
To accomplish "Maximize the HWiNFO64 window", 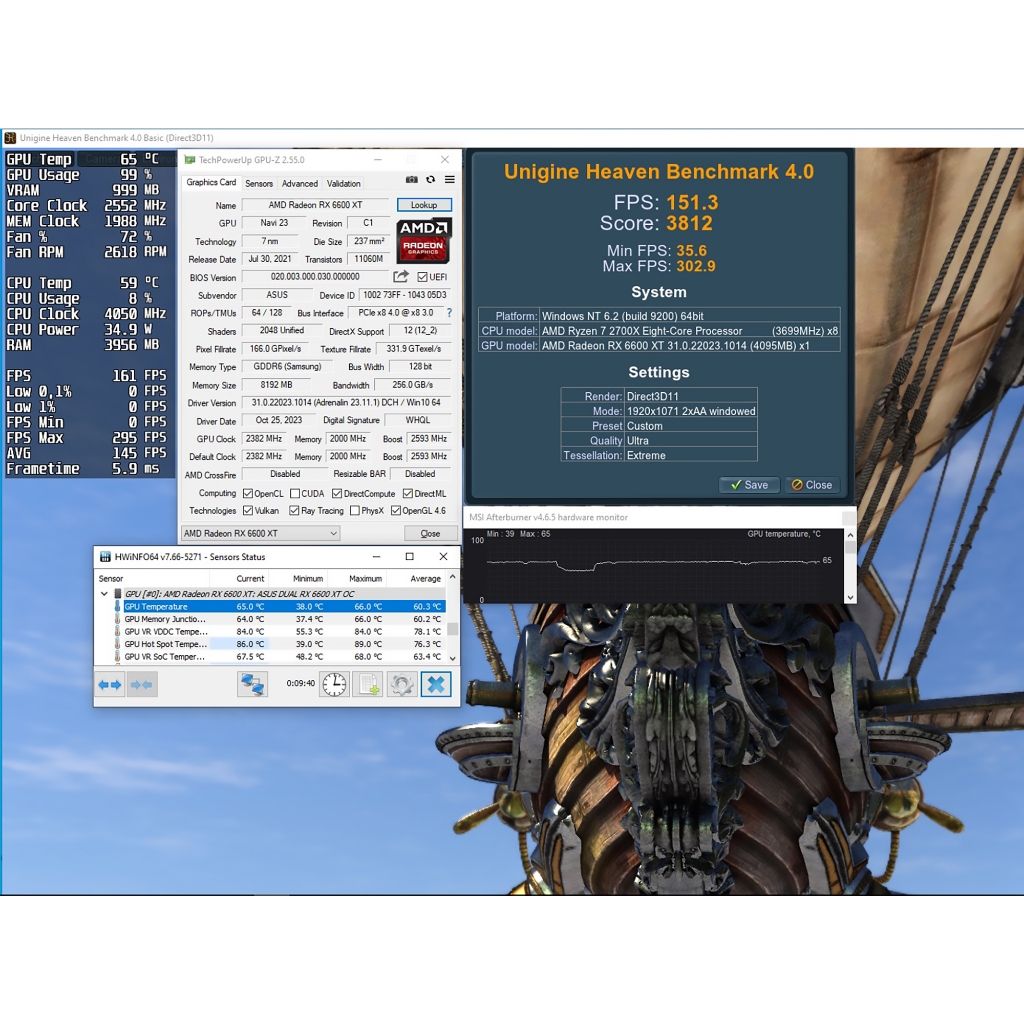I will coord(409,556).
